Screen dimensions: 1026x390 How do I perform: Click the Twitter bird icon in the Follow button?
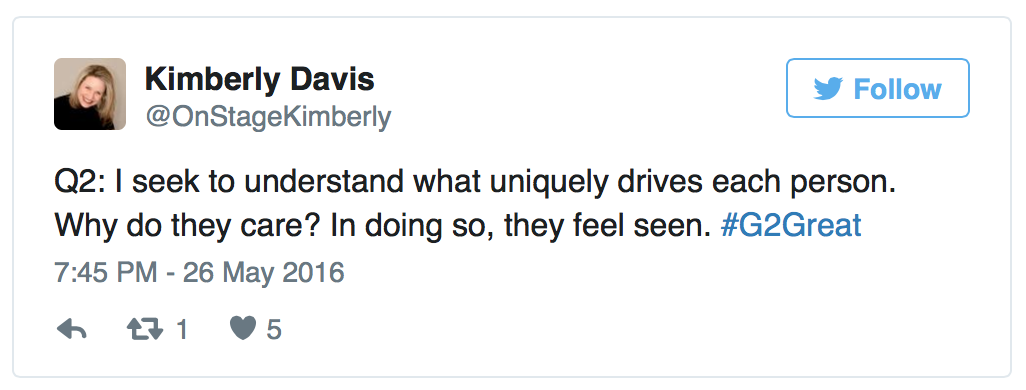[x=828, y=88]
